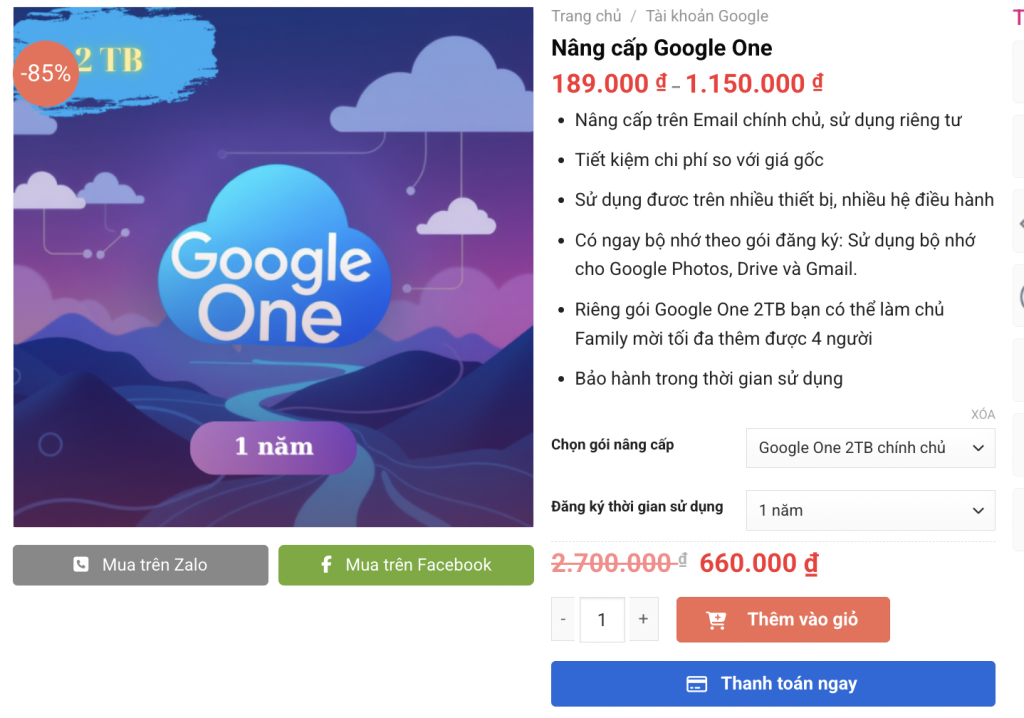Focus the product quantity input field
Image resolution: width=1024 pixels, height=718 pixels.
tap(602, 620)
